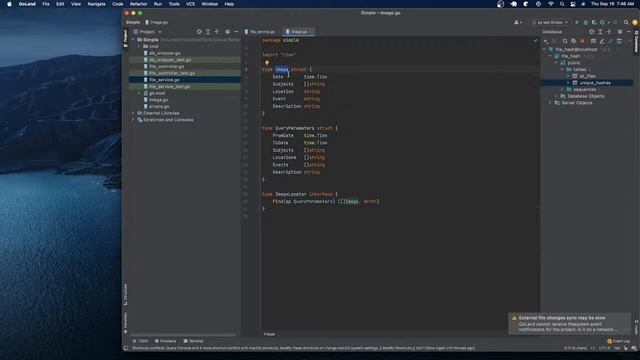The width and height of the screenshot is (640, 360).
Task: Open the Apple menu
Action: (9, 4)
